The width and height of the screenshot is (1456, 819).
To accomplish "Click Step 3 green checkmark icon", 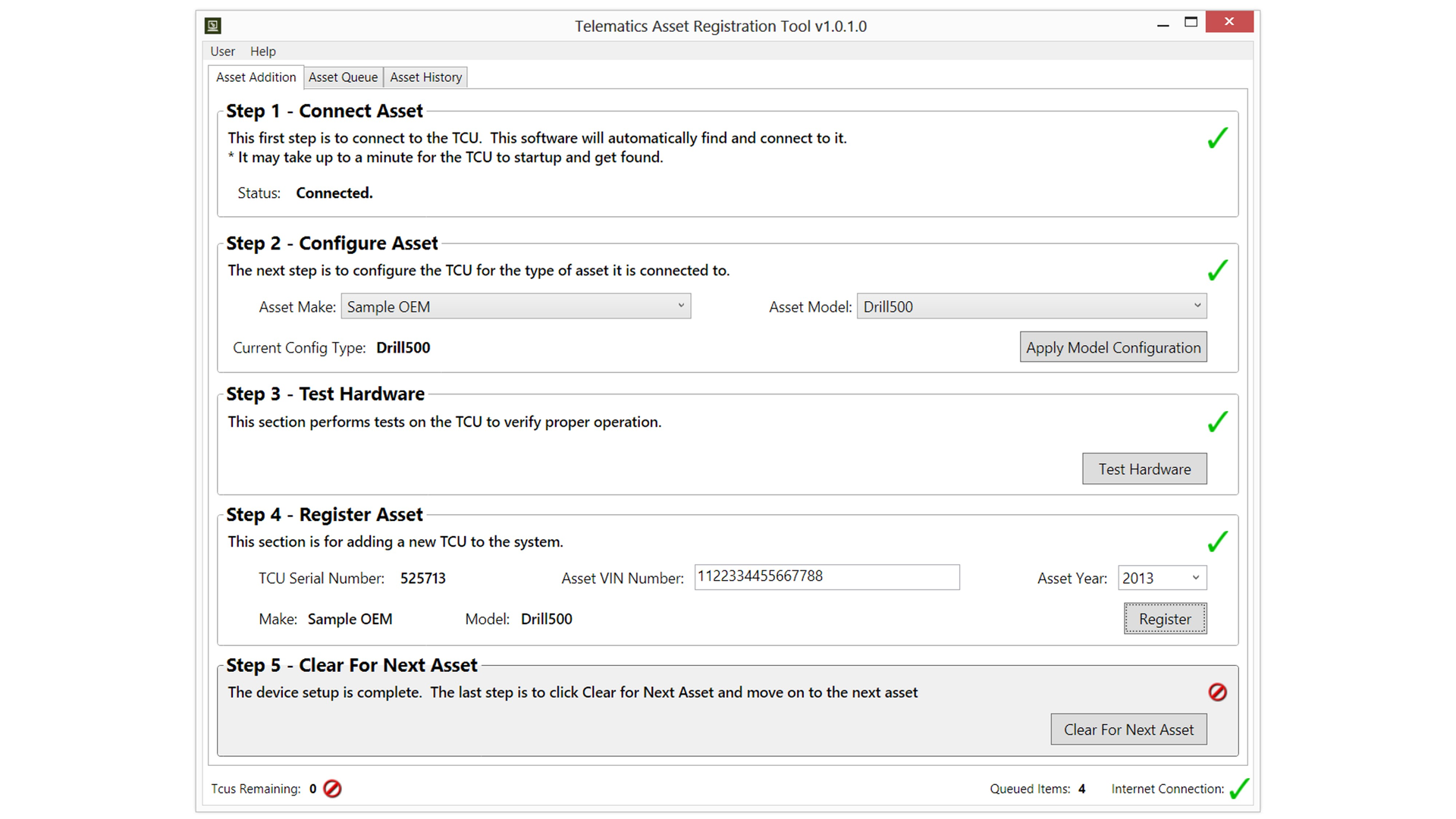I will click(x=1217, y=421).
